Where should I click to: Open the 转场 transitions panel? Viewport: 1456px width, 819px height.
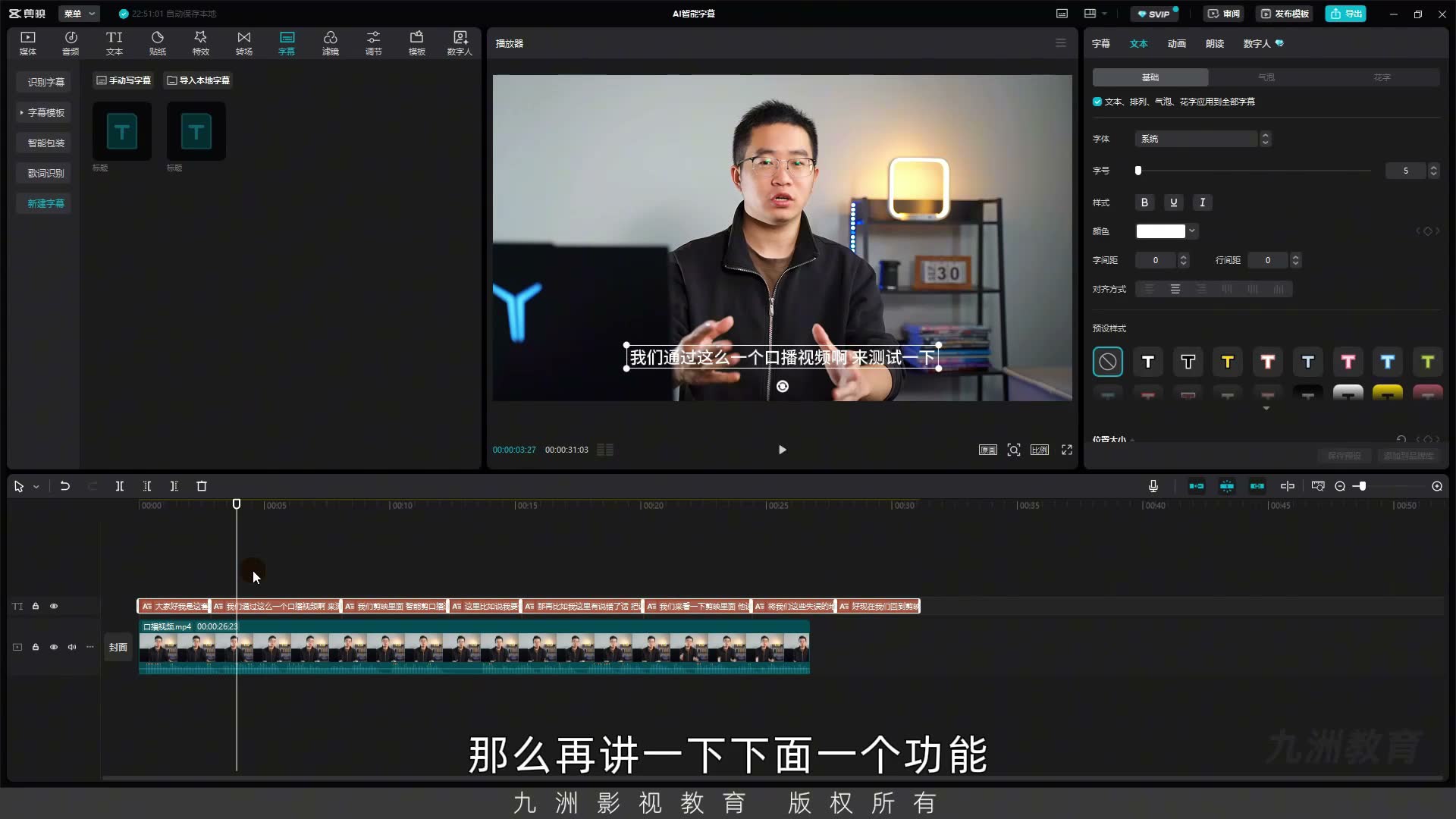tap(243, 43)
